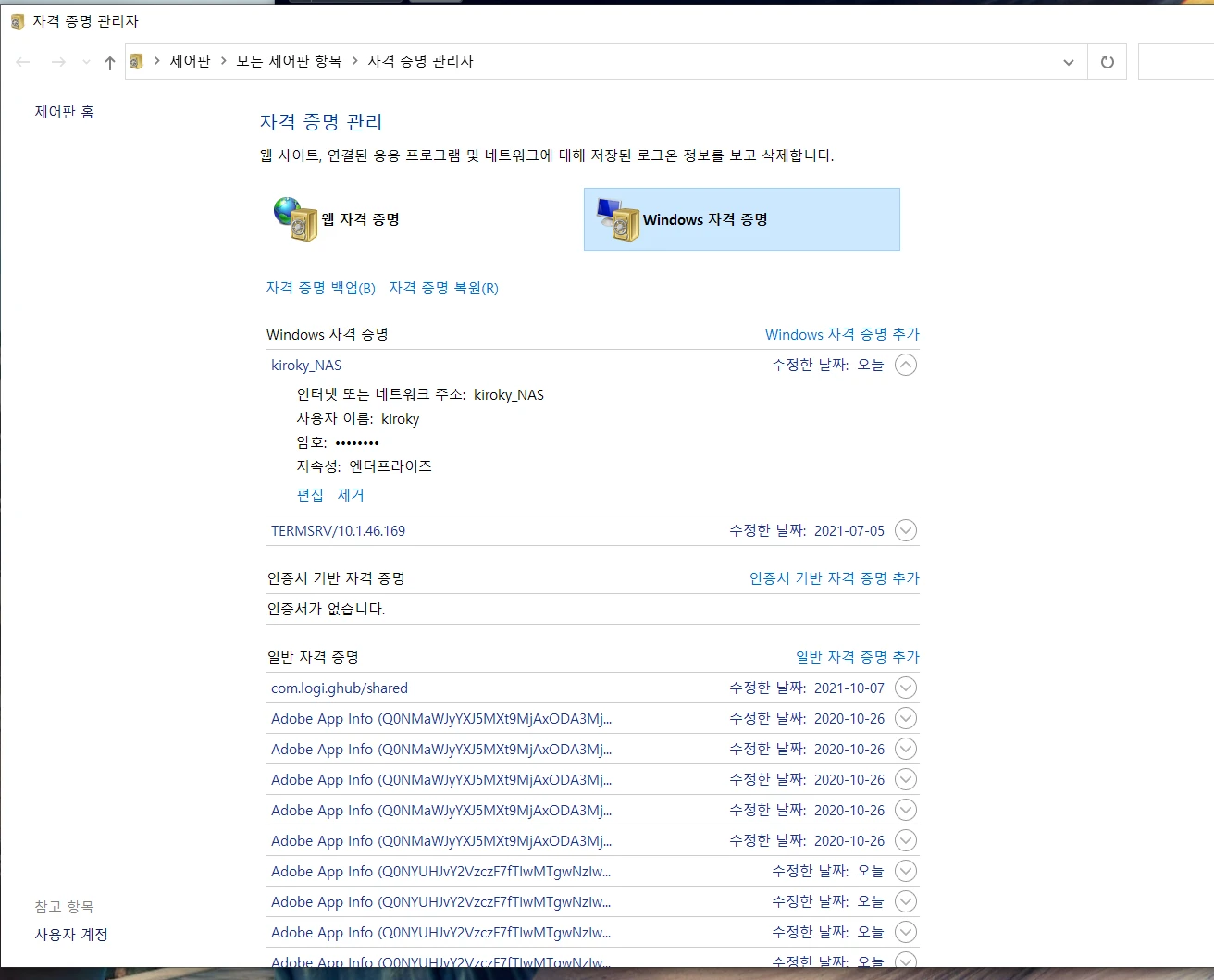Collapse the kiroky_NAS credential entry
1214x980 pixels.
pyautogui.click(x=906, y=365)
